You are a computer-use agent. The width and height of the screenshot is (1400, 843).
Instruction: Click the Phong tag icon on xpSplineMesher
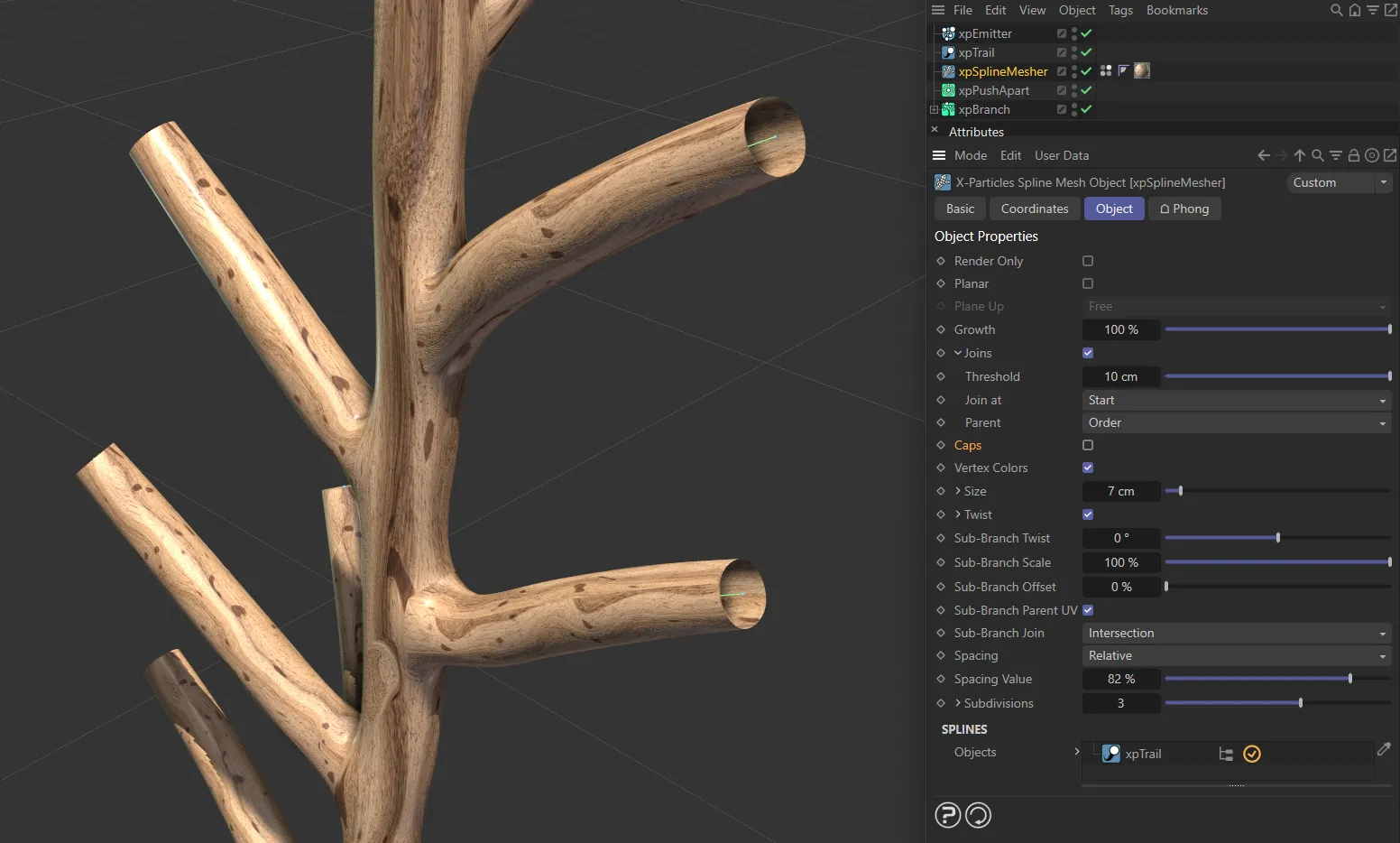point(1123,70)
